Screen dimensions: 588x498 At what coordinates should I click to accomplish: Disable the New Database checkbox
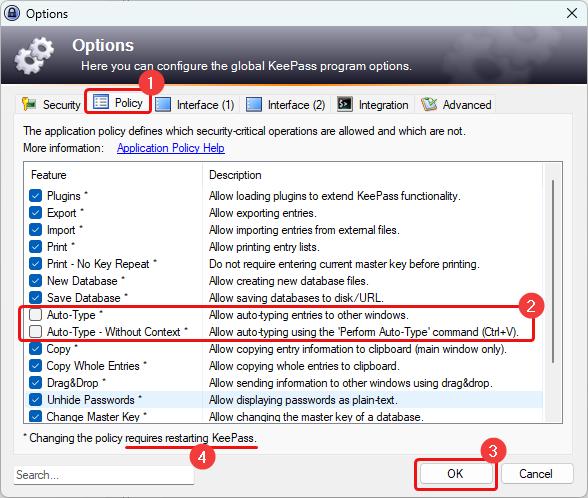click(x=36, y=280)
